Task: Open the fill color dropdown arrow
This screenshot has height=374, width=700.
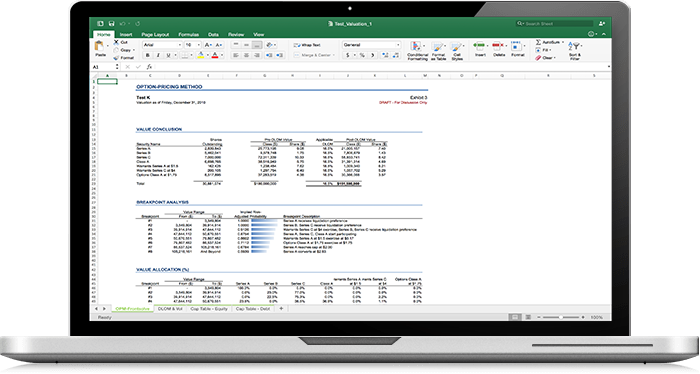Action: (208, 55)
